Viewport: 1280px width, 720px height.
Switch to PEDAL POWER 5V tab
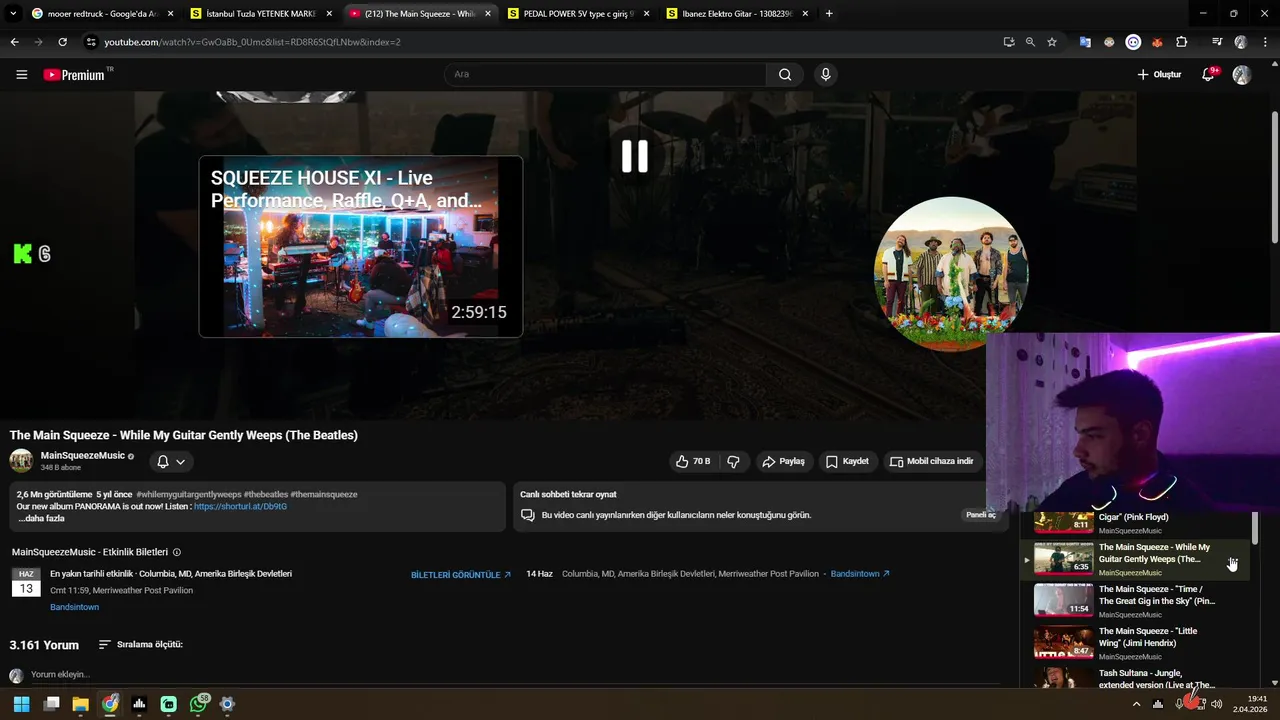[x=577, y=14]
